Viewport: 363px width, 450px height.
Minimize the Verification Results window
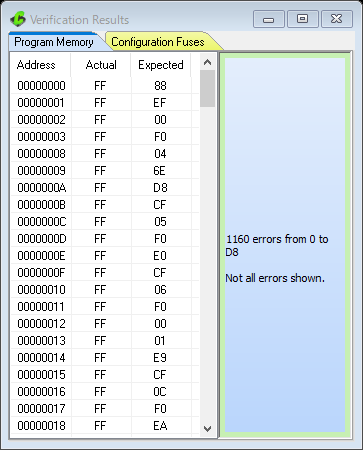pos(268,19)
